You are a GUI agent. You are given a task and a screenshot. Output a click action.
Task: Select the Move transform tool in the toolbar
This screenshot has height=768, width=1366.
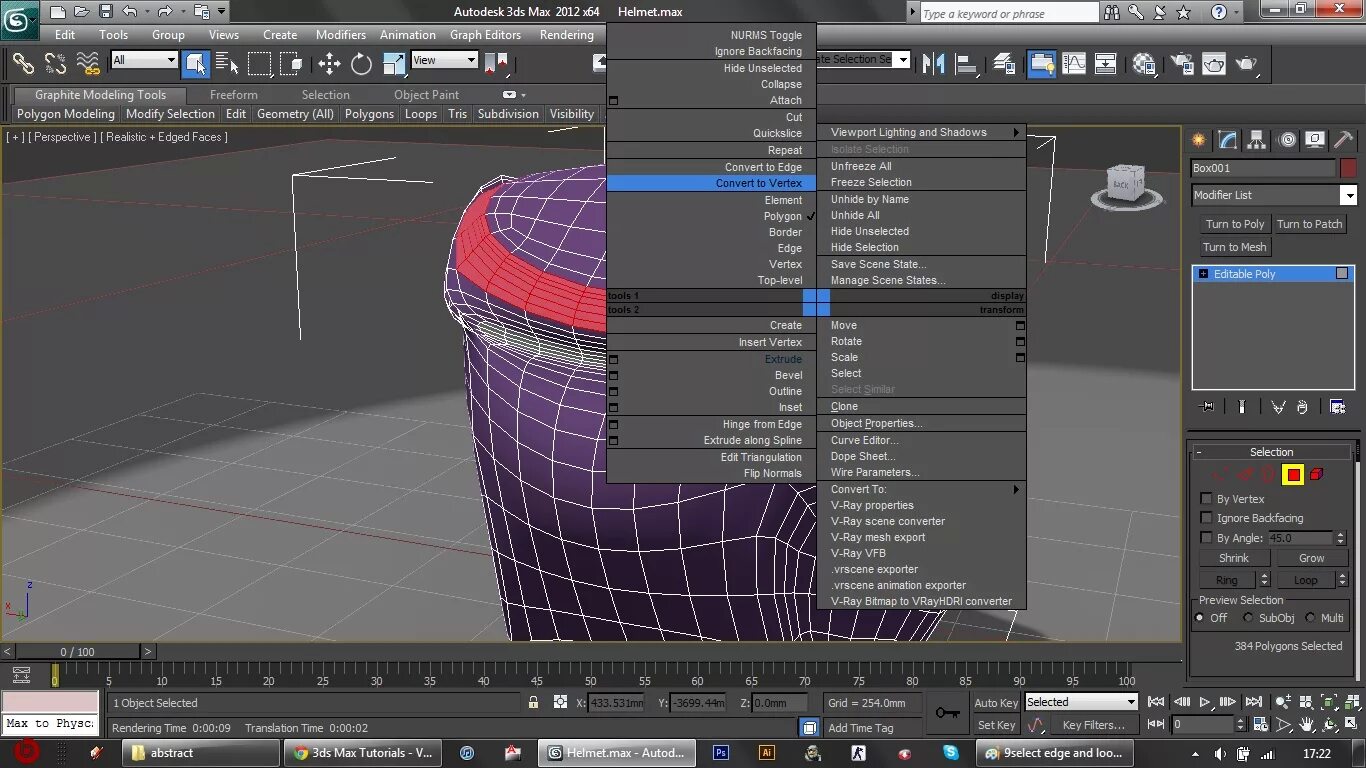click(329, 64)
